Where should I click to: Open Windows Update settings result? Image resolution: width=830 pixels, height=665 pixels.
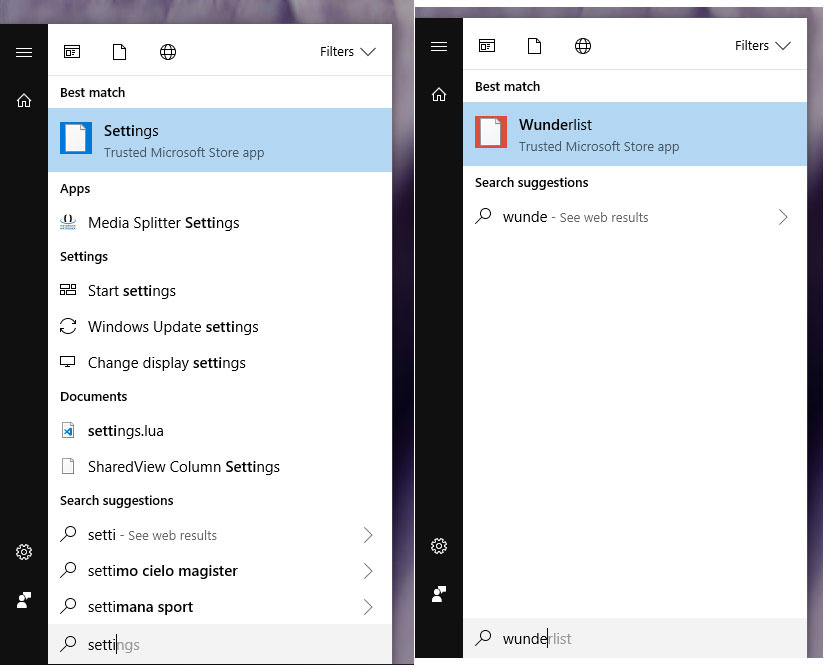[x=172, y=326]
